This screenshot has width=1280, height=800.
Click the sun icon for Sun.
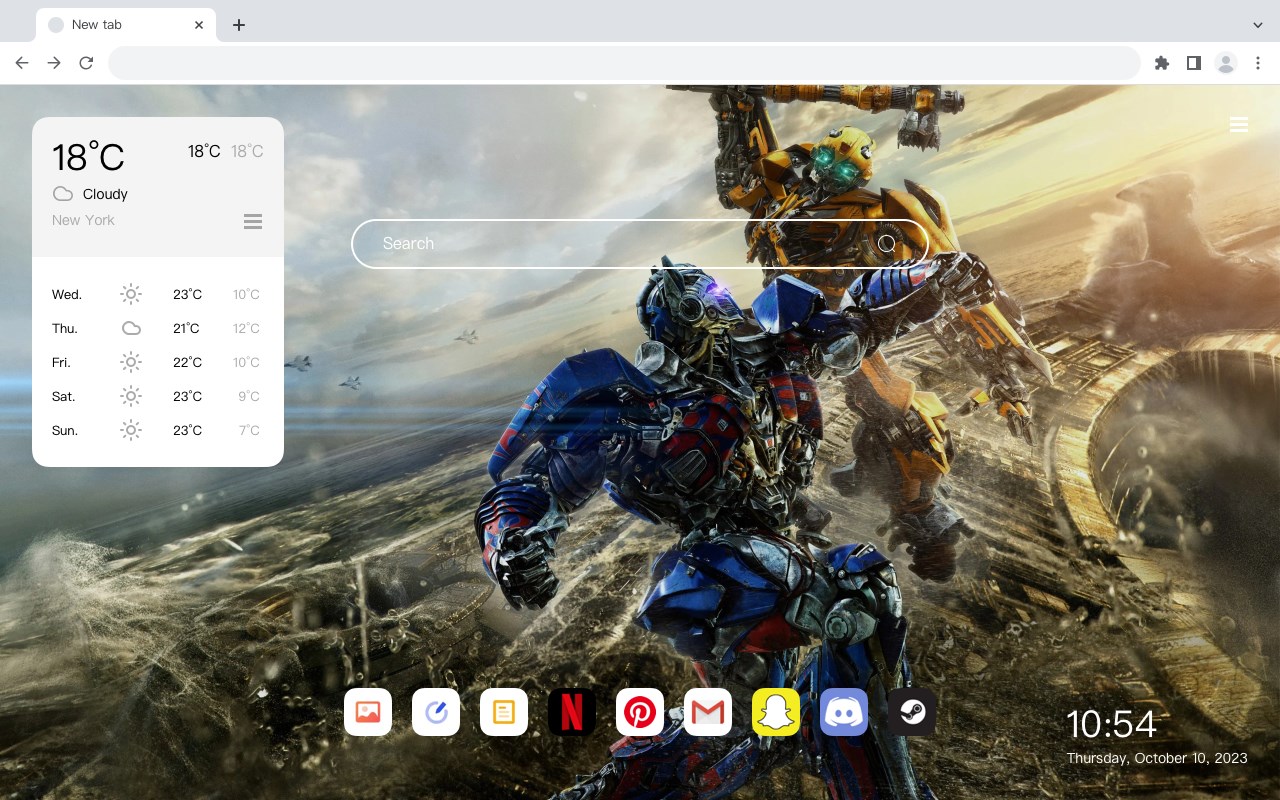(x=131, y=430)
